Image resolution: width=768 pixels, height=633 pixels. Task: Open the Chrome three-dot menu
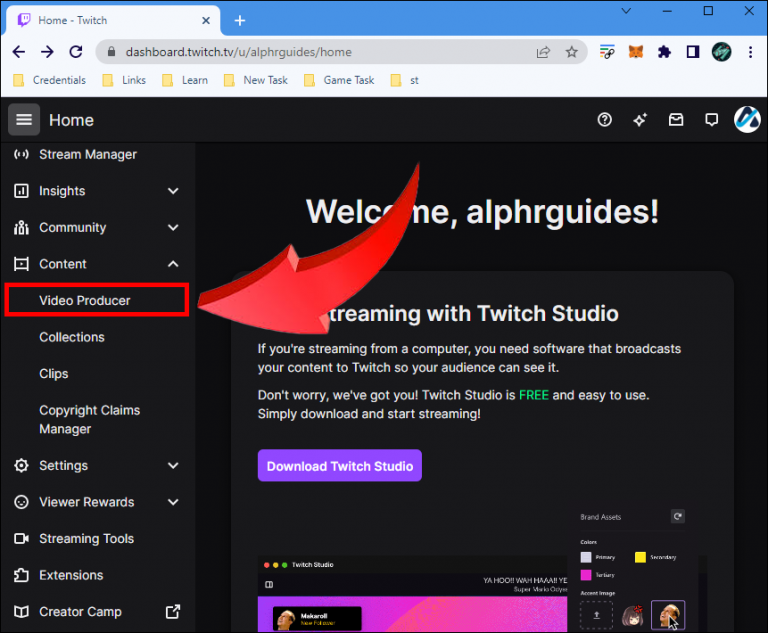click(750, 51)
